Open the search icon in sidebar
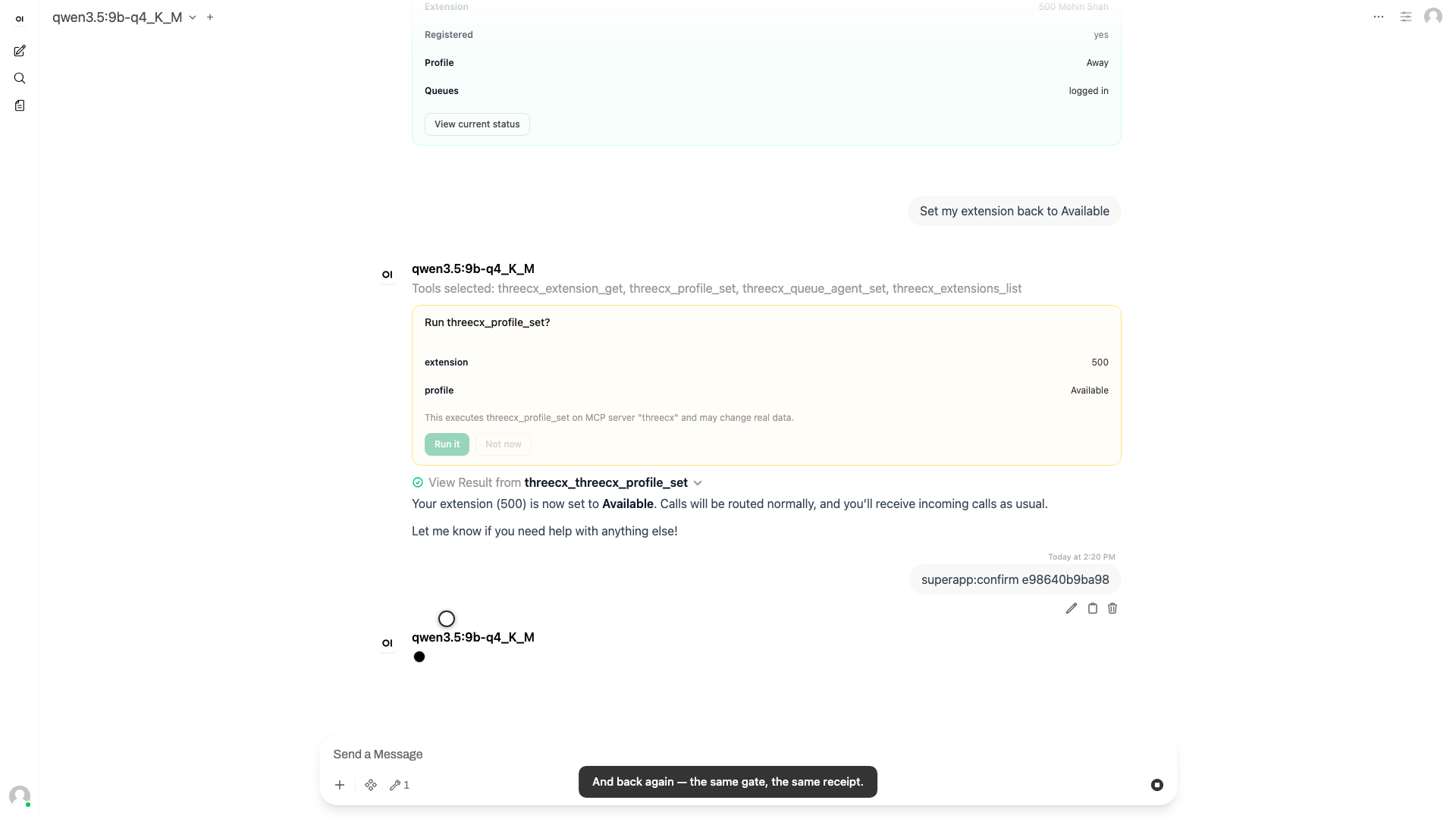1456x819 pixels. pos(20,78)
